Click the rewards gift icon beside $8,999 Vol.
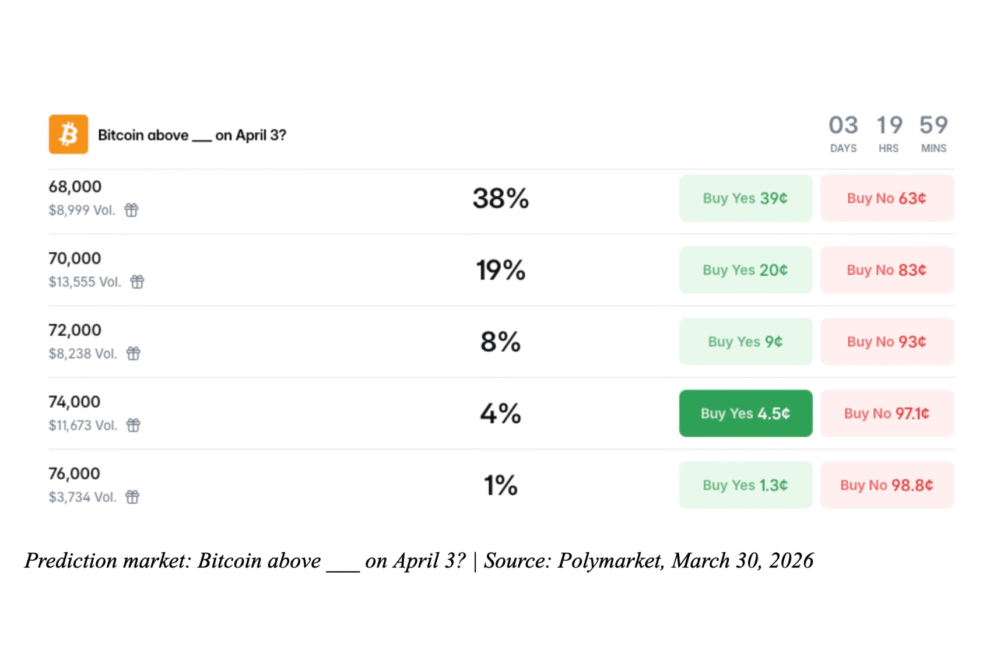Image resolution: width=990 pixels, height=660 pixels. click(131, 210)
